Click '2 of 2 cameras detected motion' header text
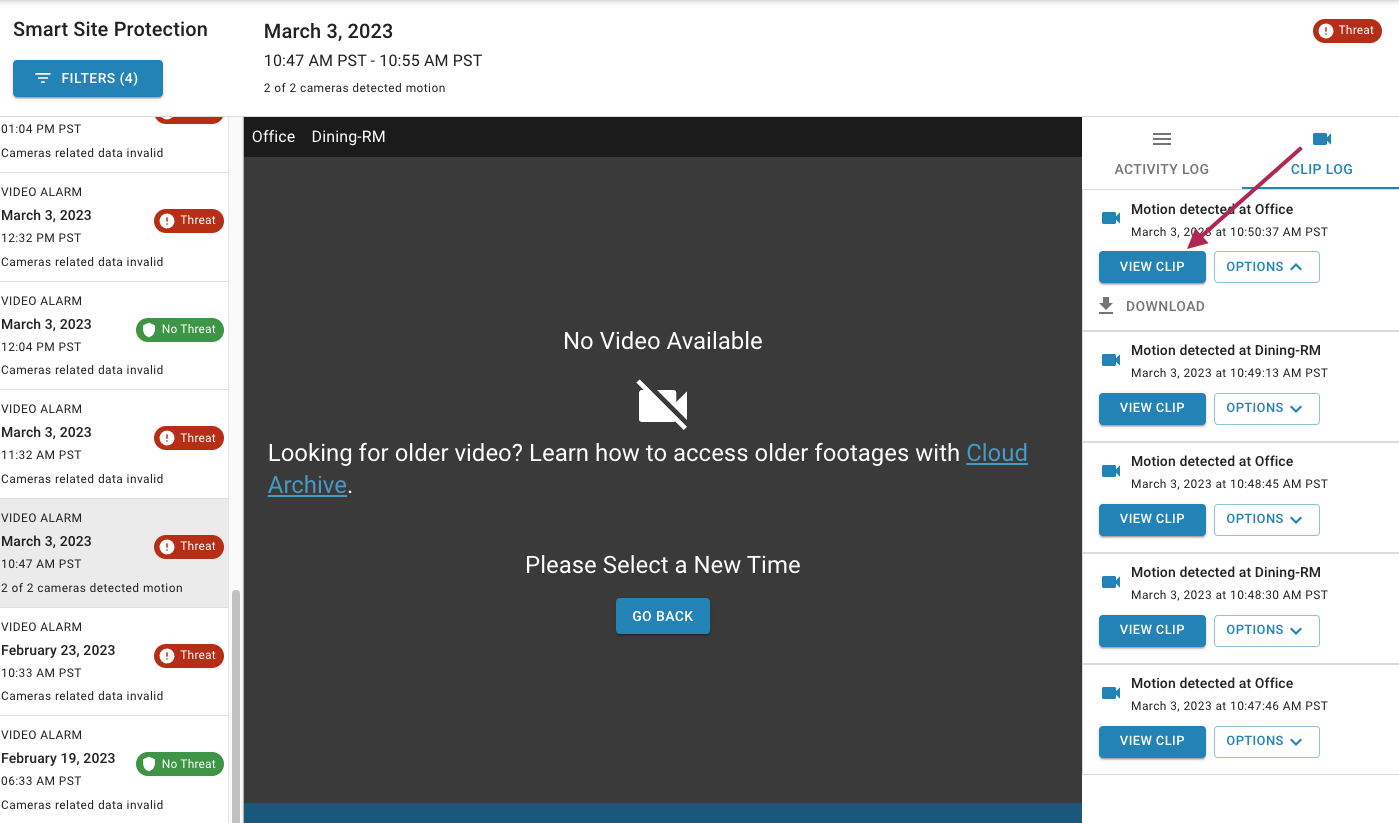1399x823 pixels. pos(355,88)
